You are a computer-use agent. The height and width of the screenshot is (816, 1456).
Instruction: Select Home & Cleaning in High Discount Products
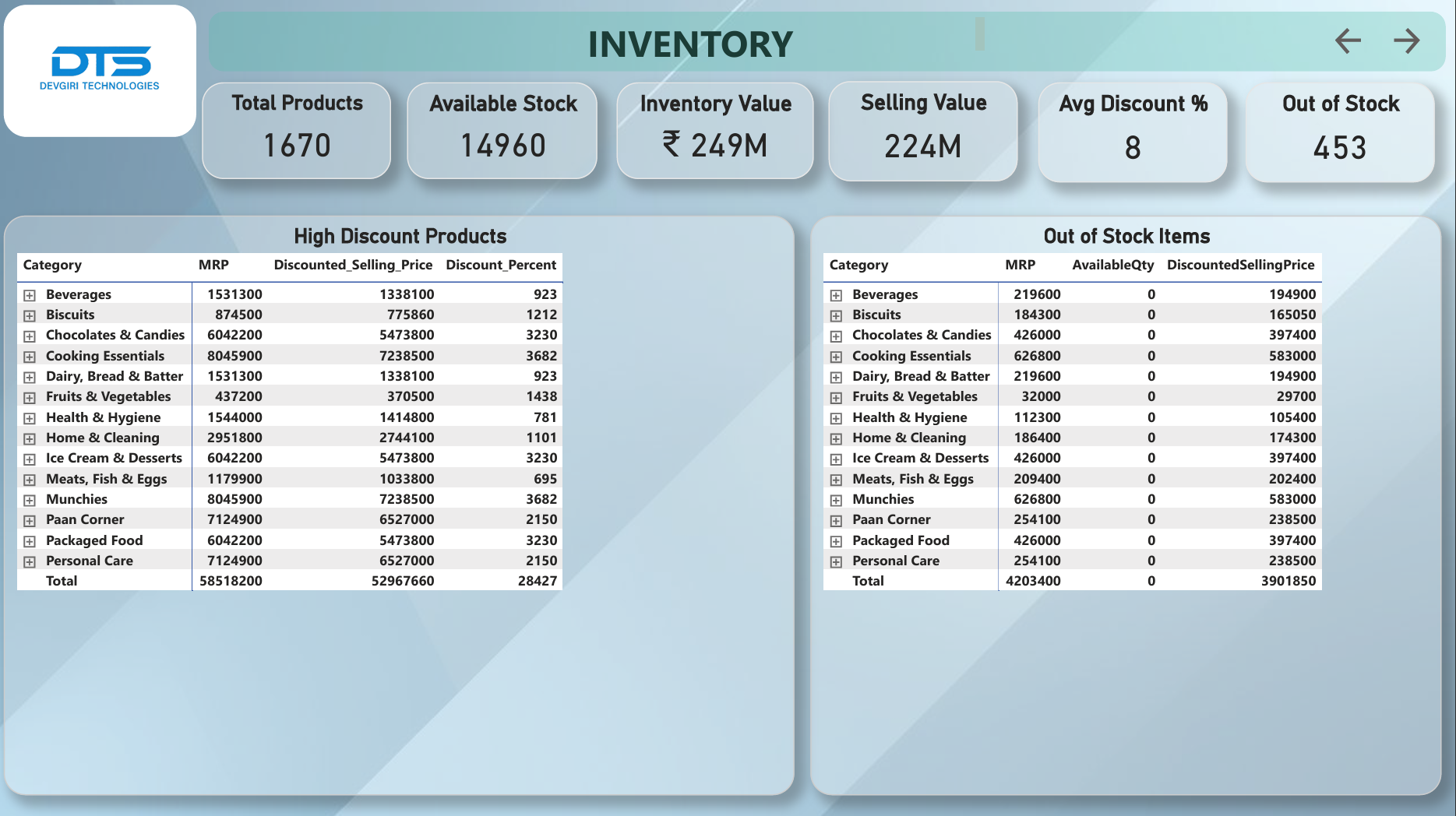[102, 438]
